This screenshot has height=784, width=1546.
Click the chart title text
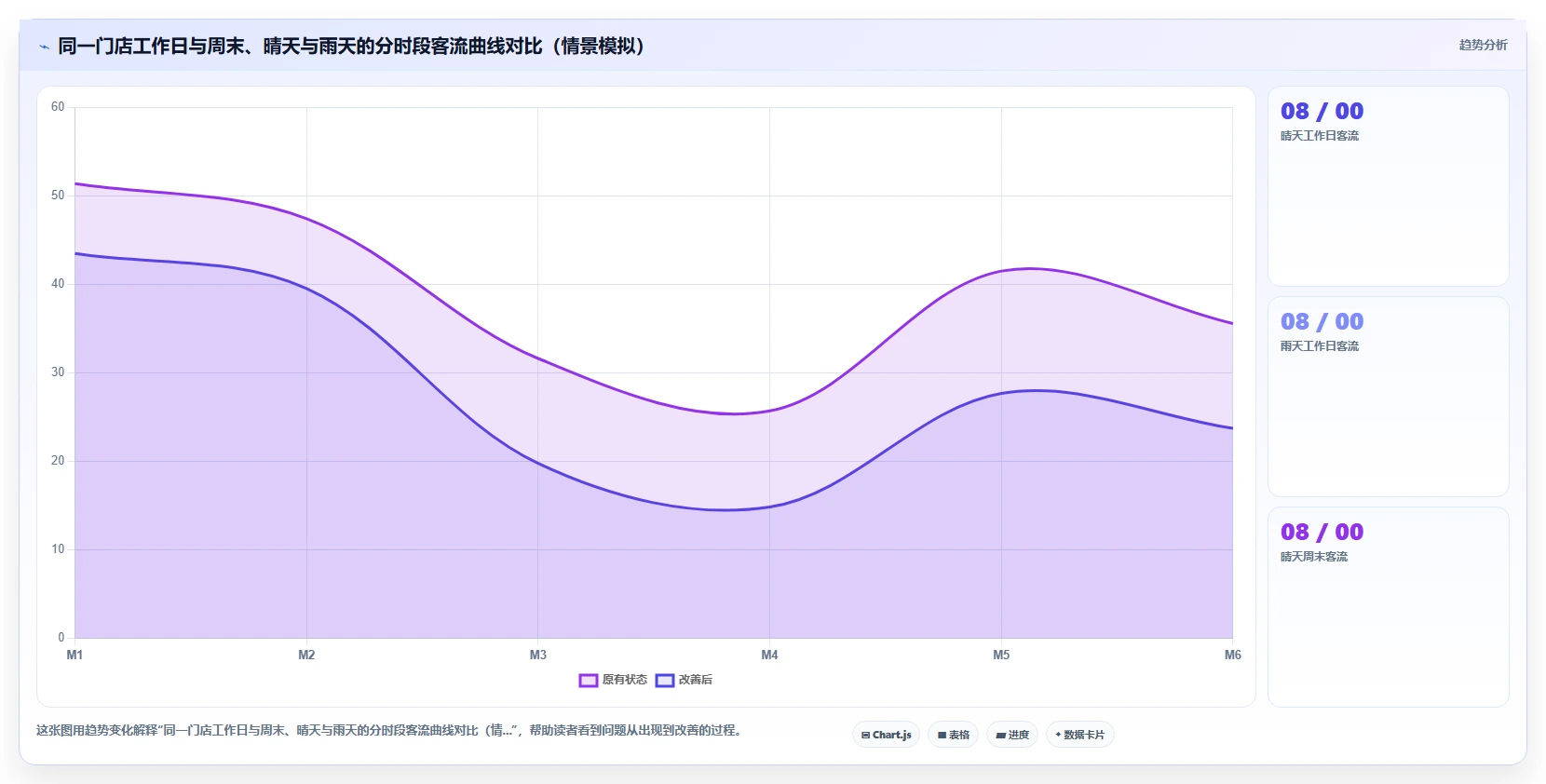[x=352, y=46]
